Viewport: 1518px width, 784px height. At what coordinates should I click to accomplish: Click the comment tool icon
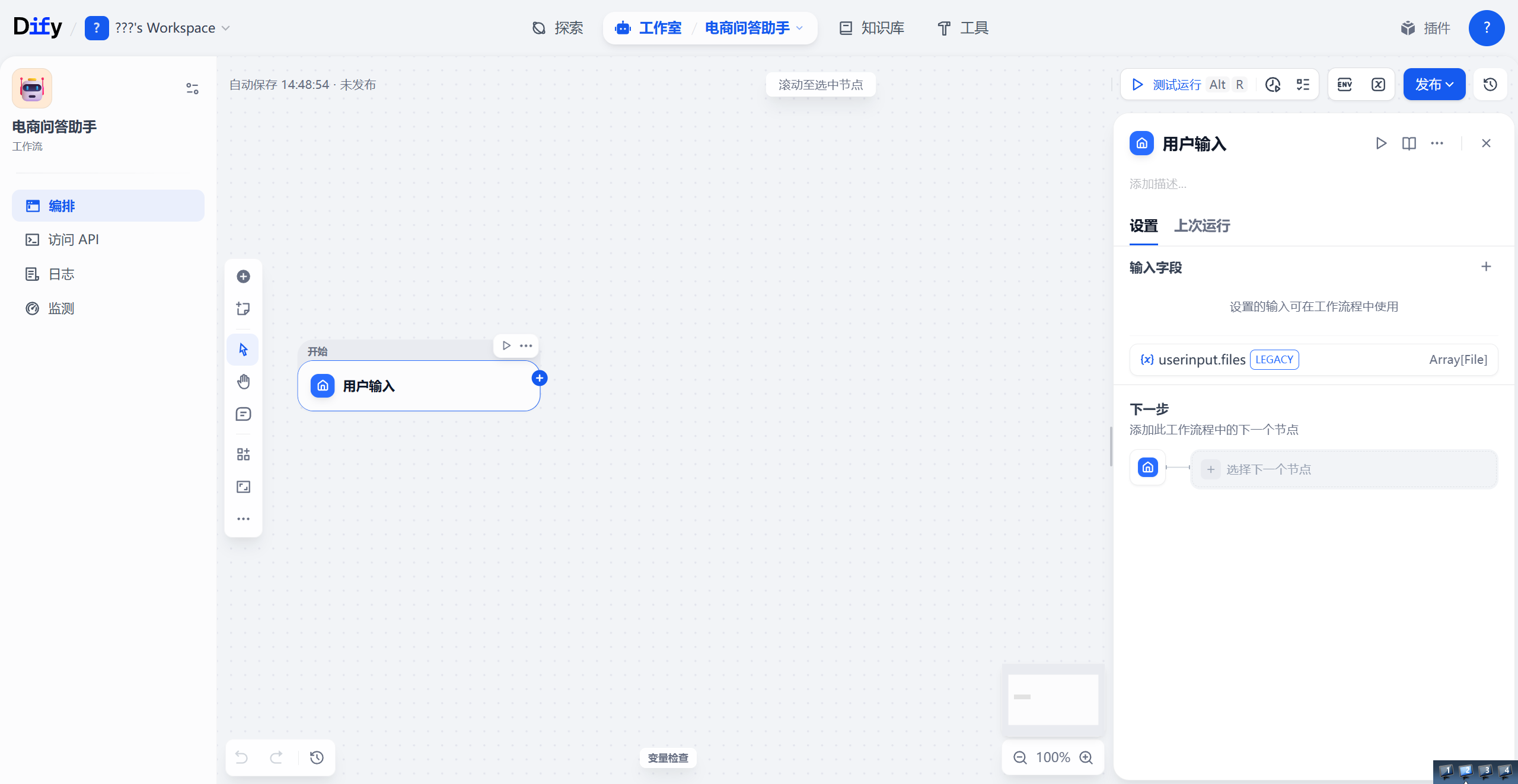tap(243, 414)
